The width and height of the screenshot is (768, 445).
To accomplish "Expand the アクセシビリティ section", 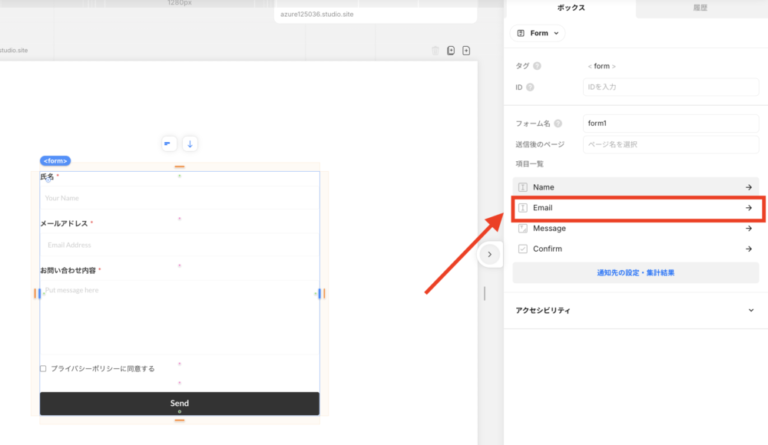I will click(751, 311).
